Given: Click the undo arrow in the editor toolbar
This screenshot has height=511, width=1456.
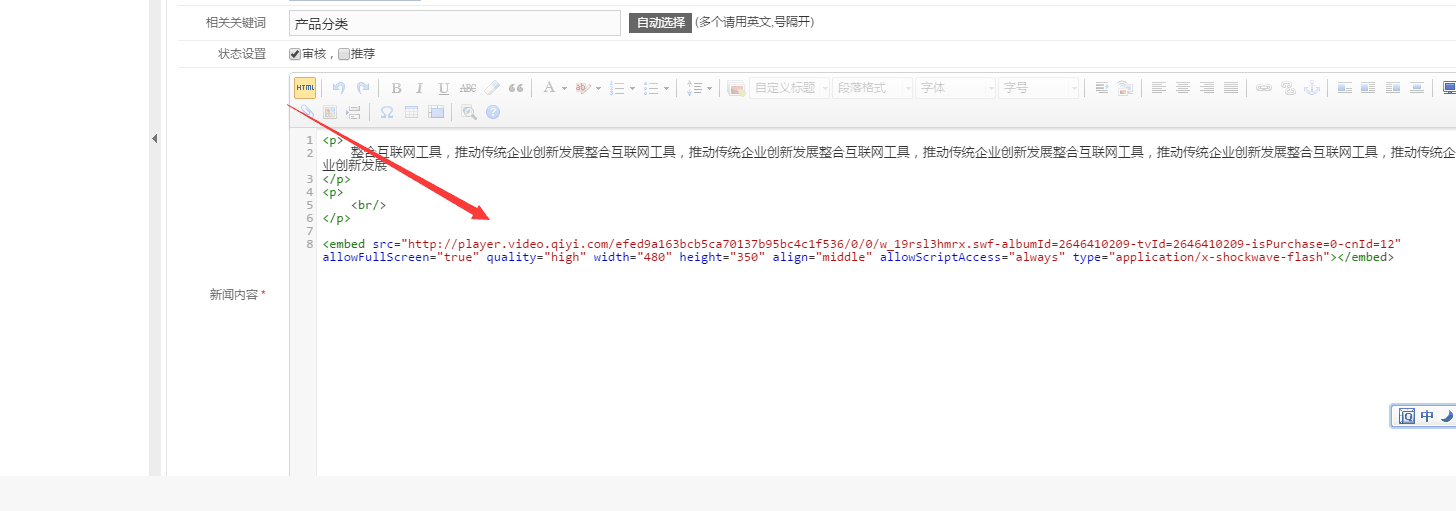Looking at the screenshot, I should point(339,88).
